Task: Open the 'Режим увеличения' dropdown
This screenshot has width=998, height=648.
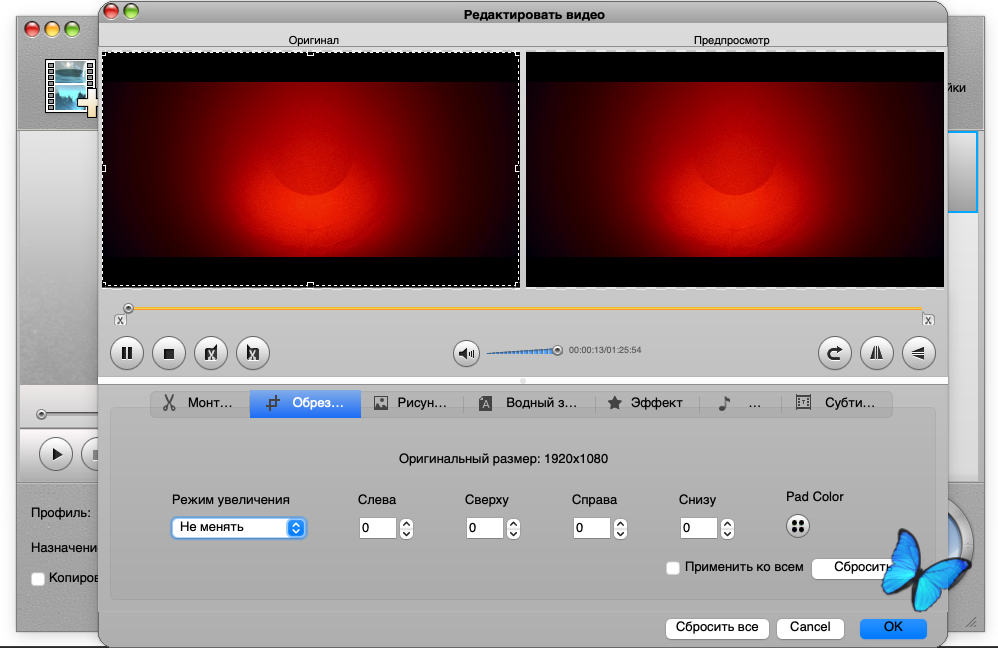Action: tap(238, 527)
